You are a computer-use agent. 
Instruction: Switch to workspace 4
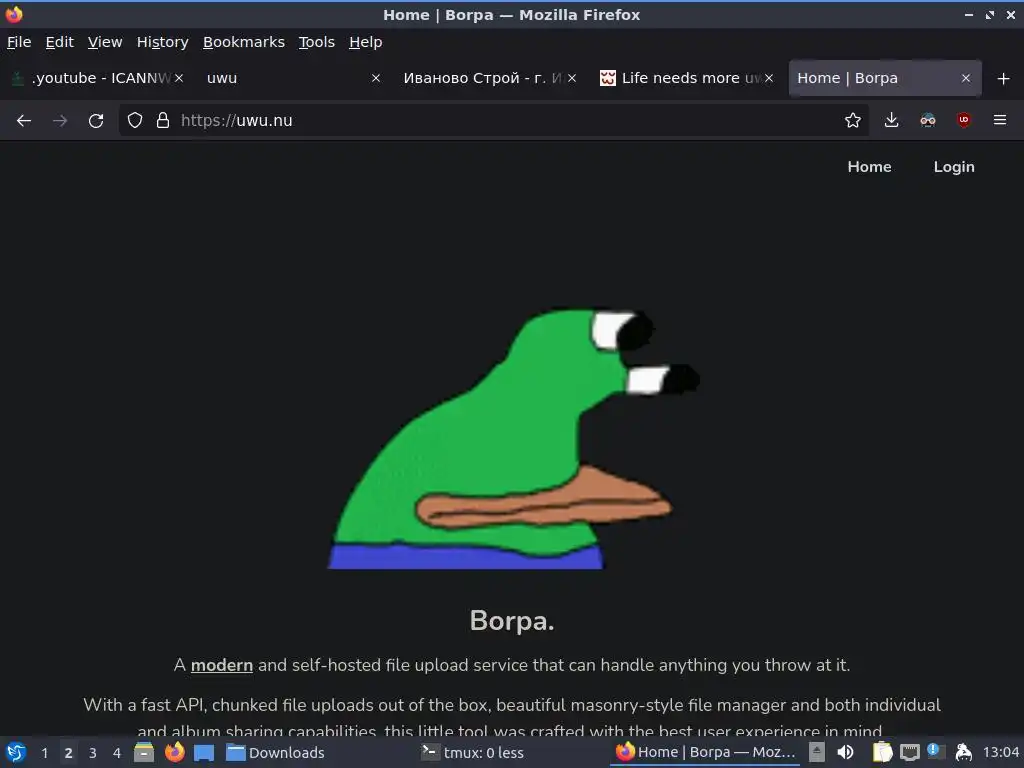coord(117,753)
